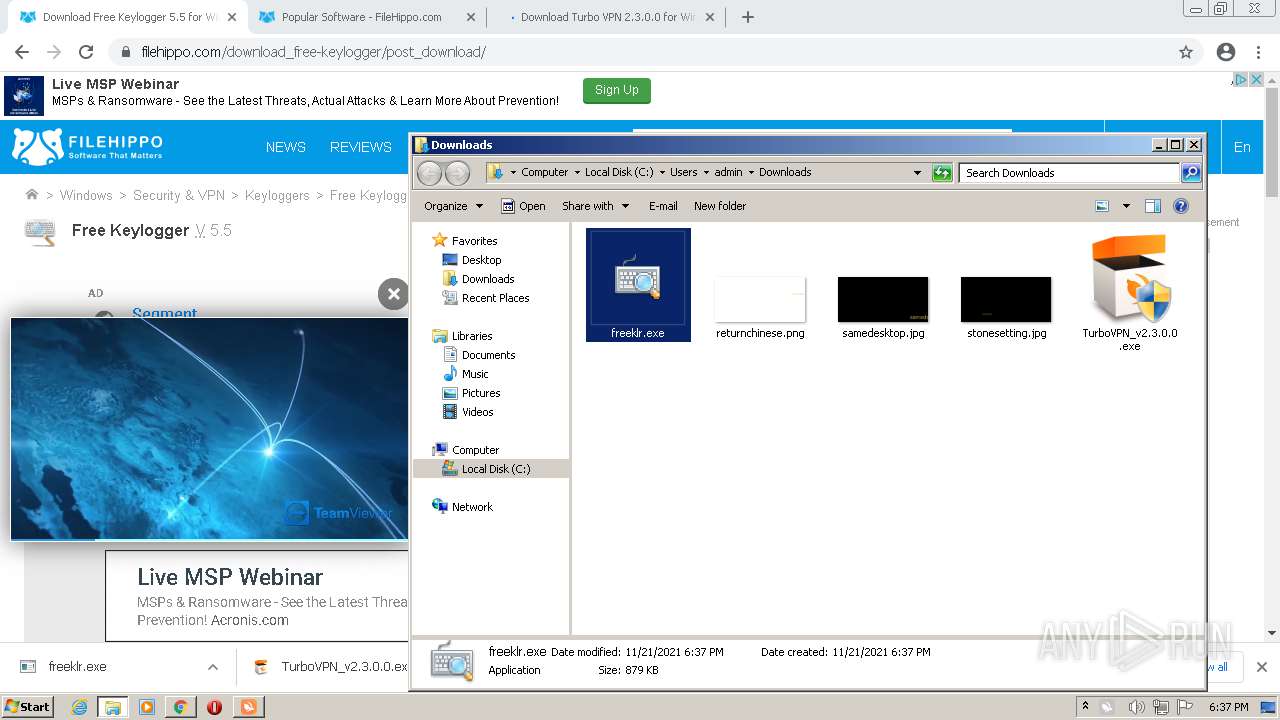
Task: Open the Share with dropdown
Action: click(x=596, y=206)
